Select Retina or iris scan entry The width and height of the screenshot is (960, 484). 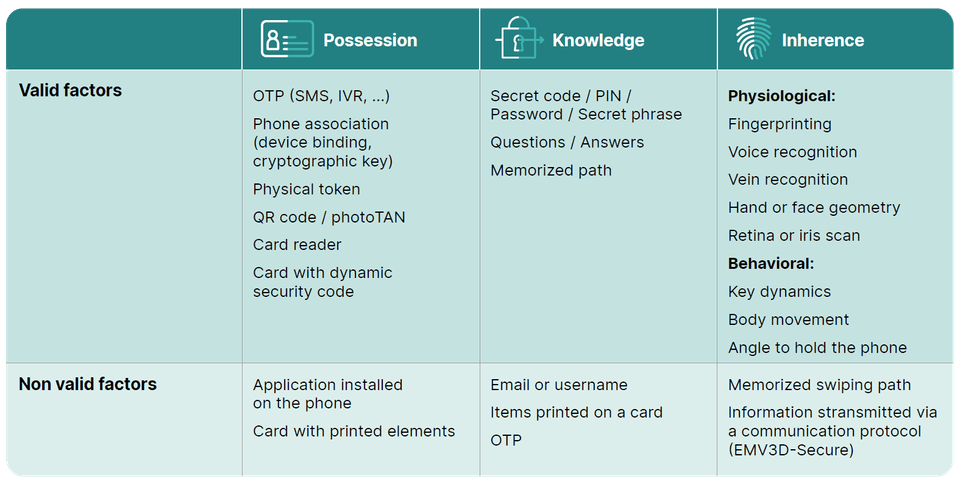794,236
